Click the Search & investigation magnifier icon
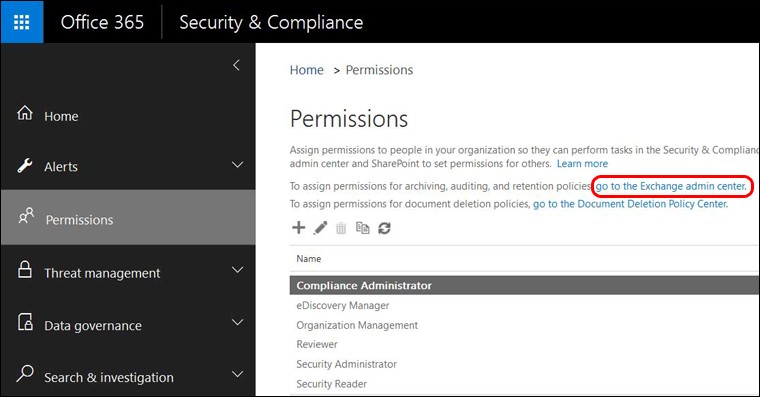The image size is (760, 397). click(25, 373)
